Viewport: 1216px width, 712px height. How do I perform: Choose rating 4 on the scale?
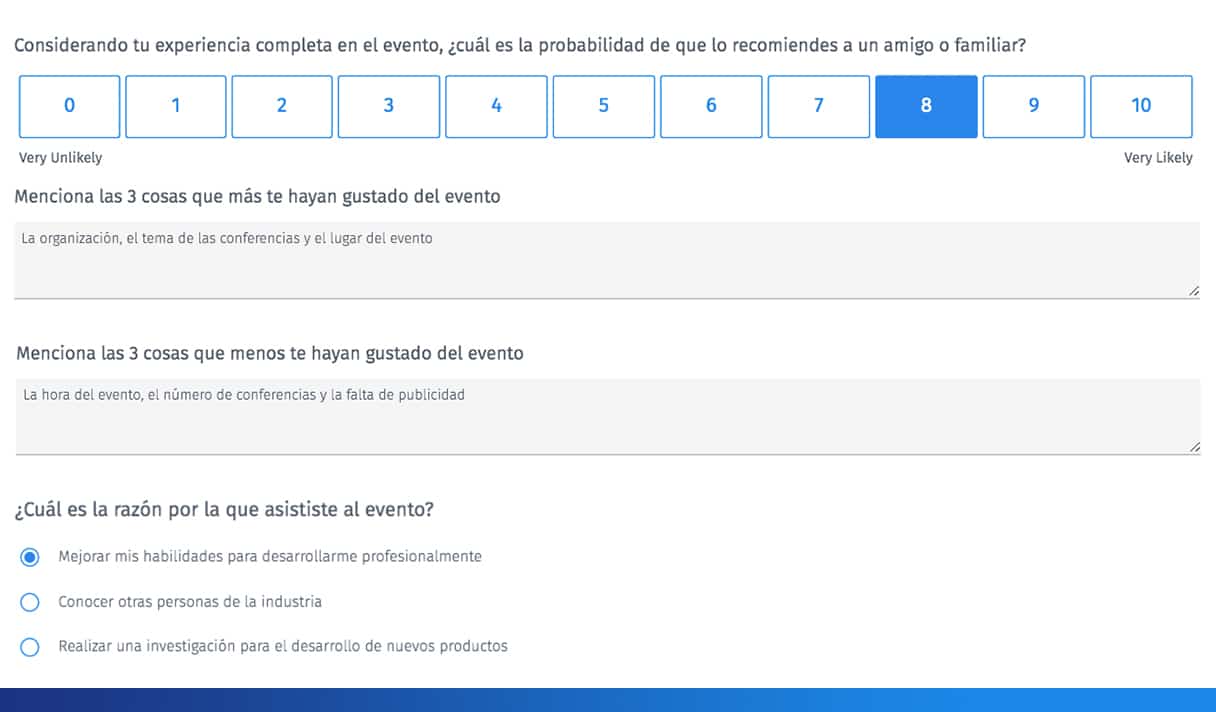point(496,106)
